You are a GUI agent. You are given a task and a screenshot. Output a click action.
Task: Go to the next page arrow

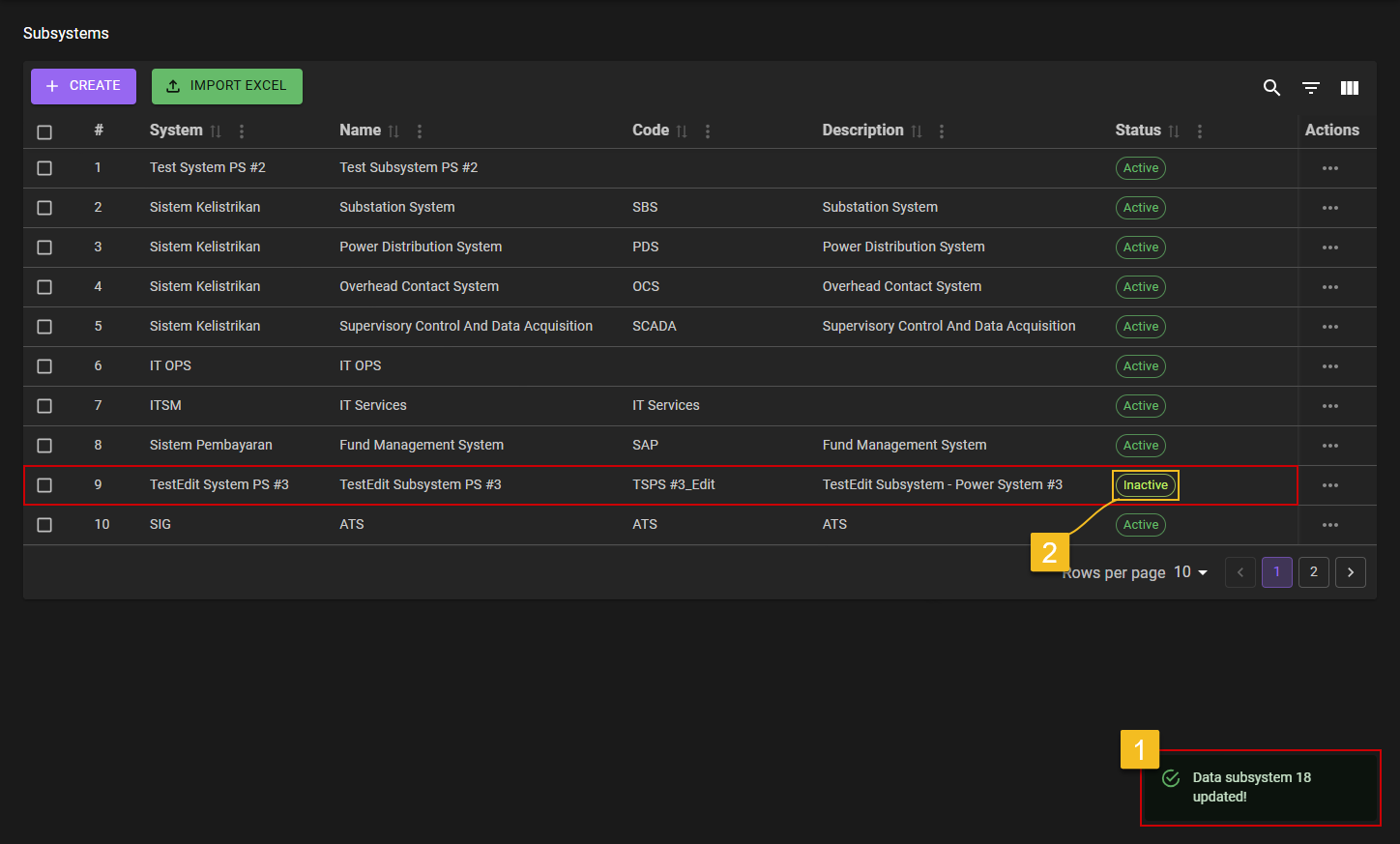(1351, 572)
